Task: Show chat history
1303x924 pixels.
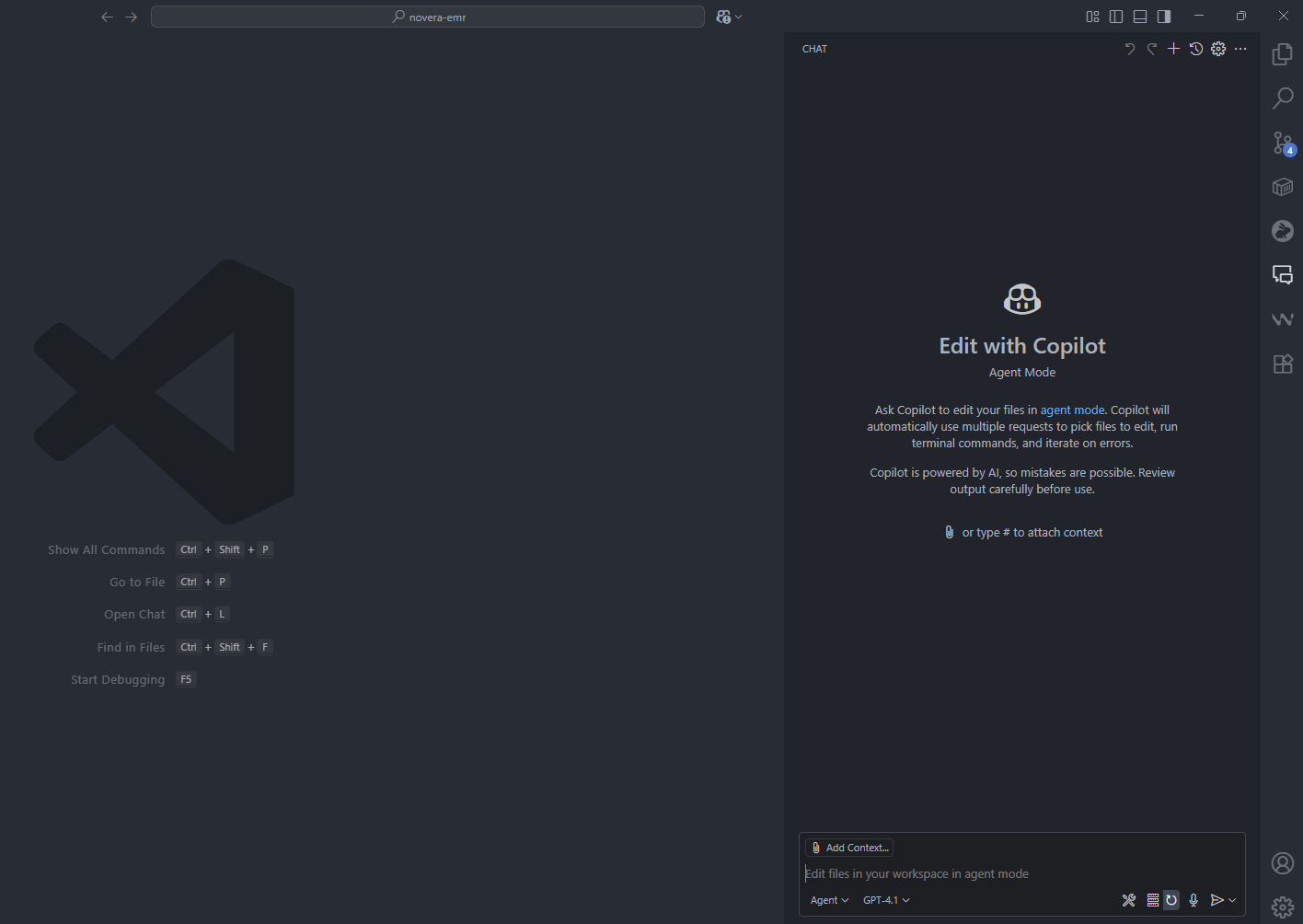Action: [x=1196, y=49]
